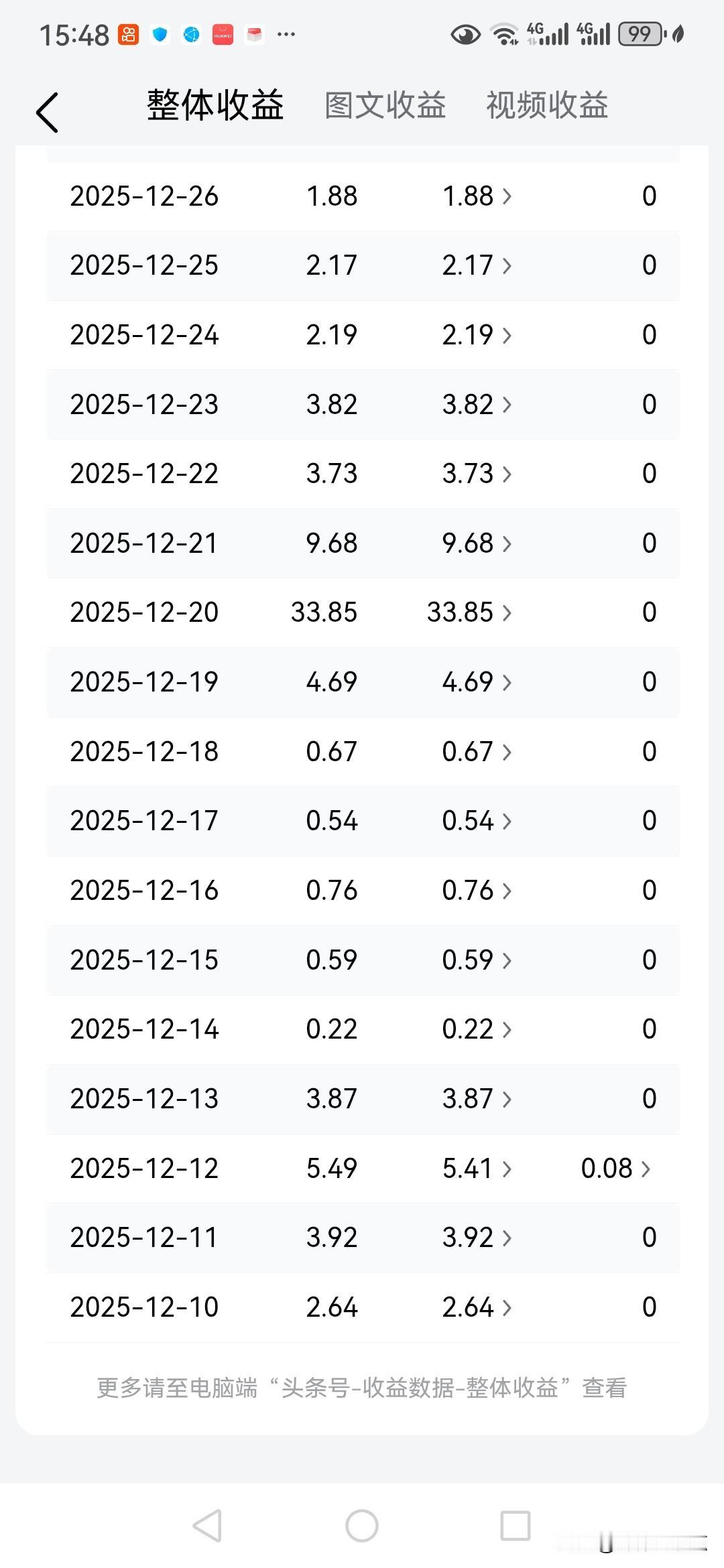724x1568 pixels.
Task: Tap Huawei app notification icon
Action: coord(223,34)
